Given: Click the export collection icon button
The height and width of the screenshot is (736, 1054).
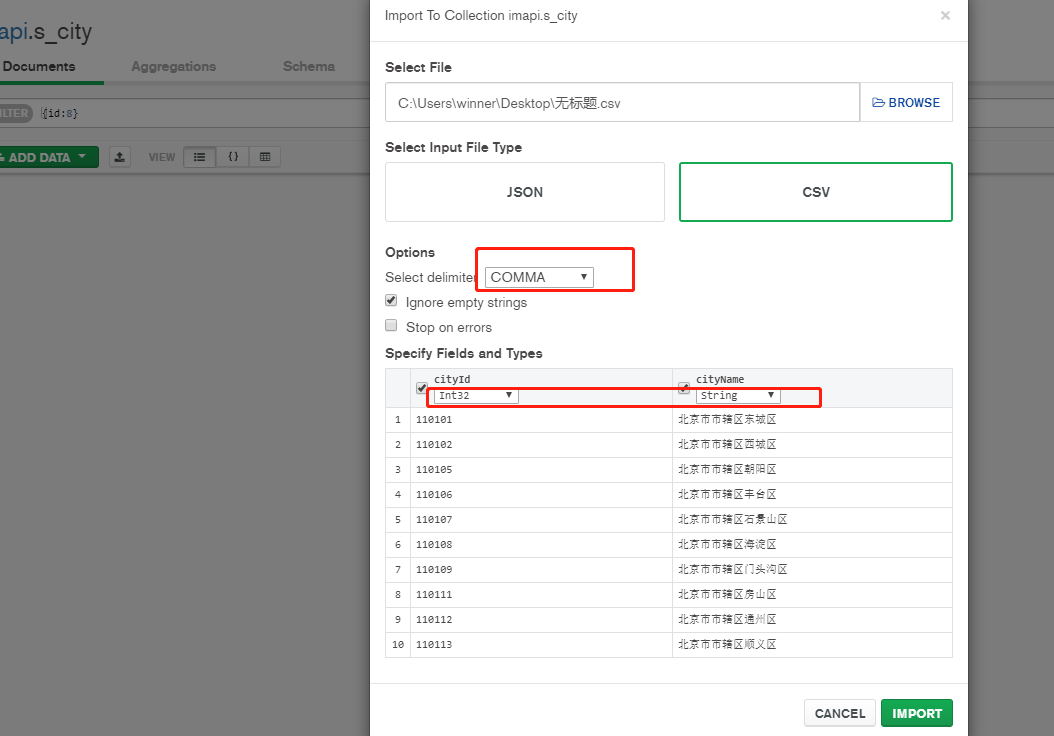Looking at the screenshot, I should tap(120, 157).
